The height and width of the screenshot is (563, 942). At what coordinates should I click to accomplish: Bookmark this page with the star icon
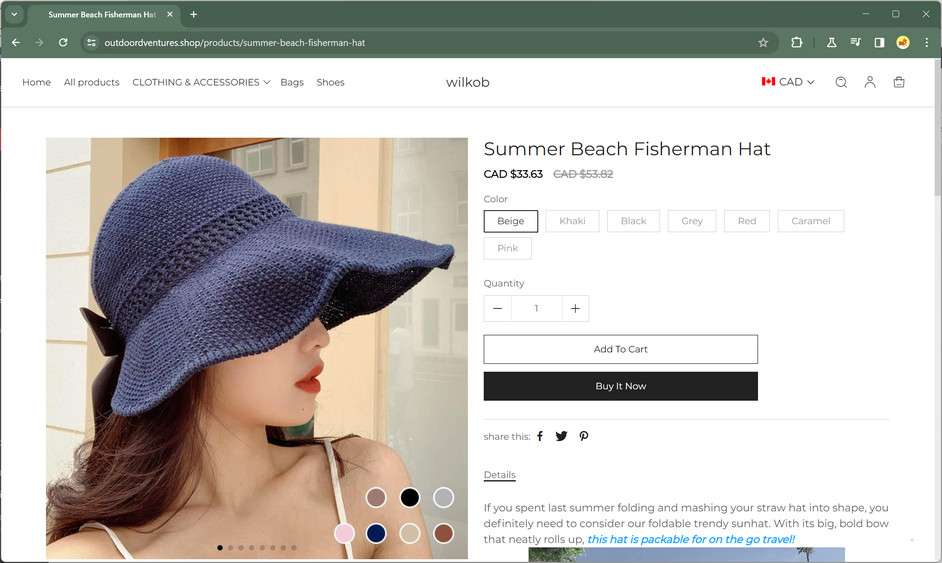pyautogui.click(x=763, y=43)
